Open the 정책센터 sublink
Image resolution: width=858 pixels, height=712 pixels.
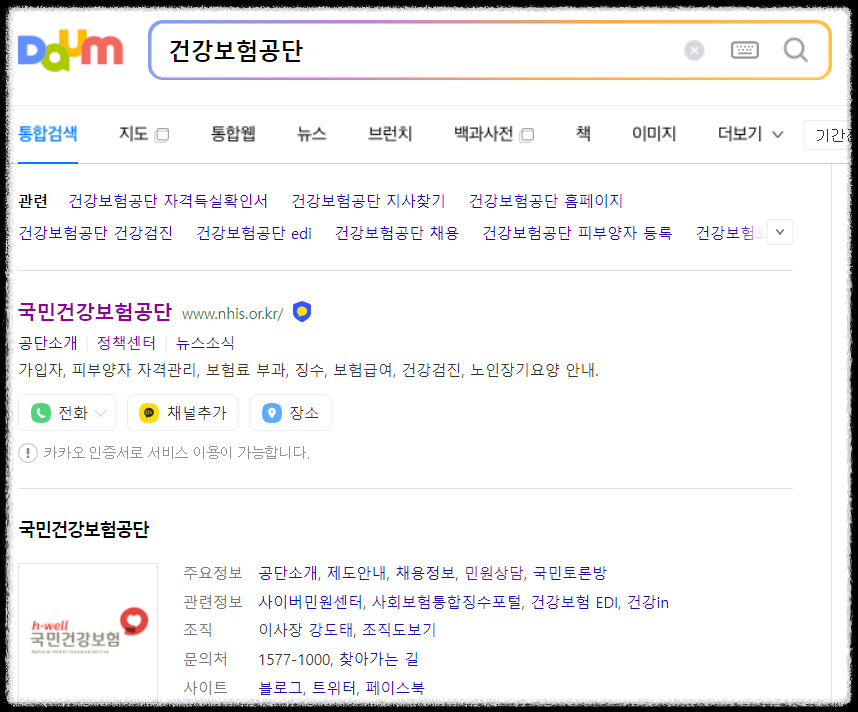pos(126,343)
